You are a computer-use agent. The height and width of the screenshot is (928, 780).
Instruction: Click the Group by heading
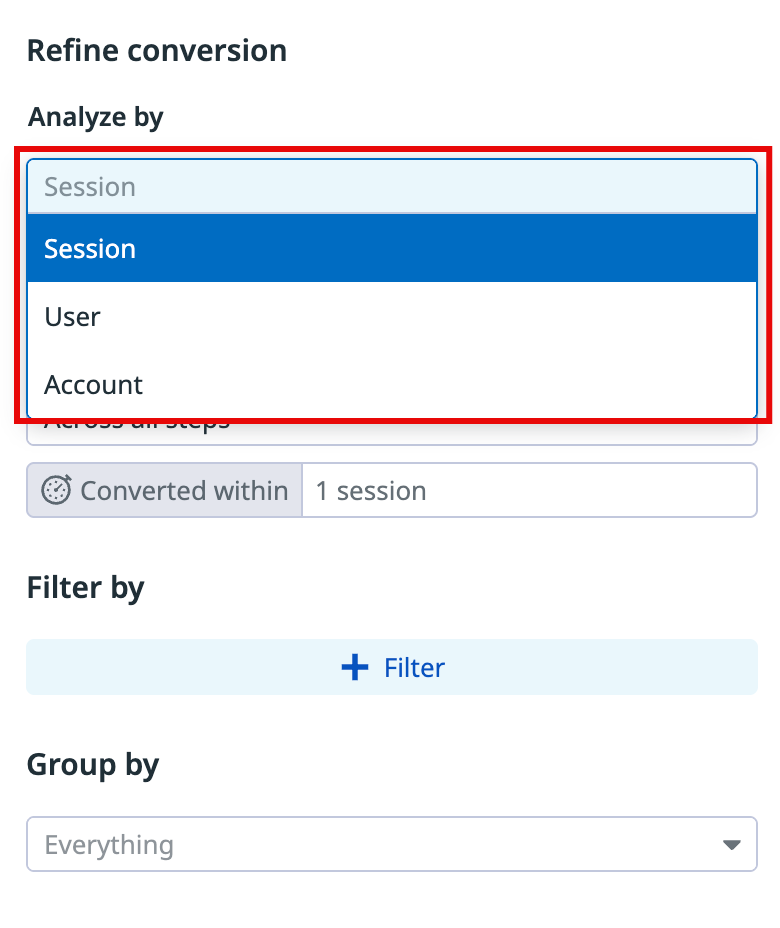coord(93,765)
